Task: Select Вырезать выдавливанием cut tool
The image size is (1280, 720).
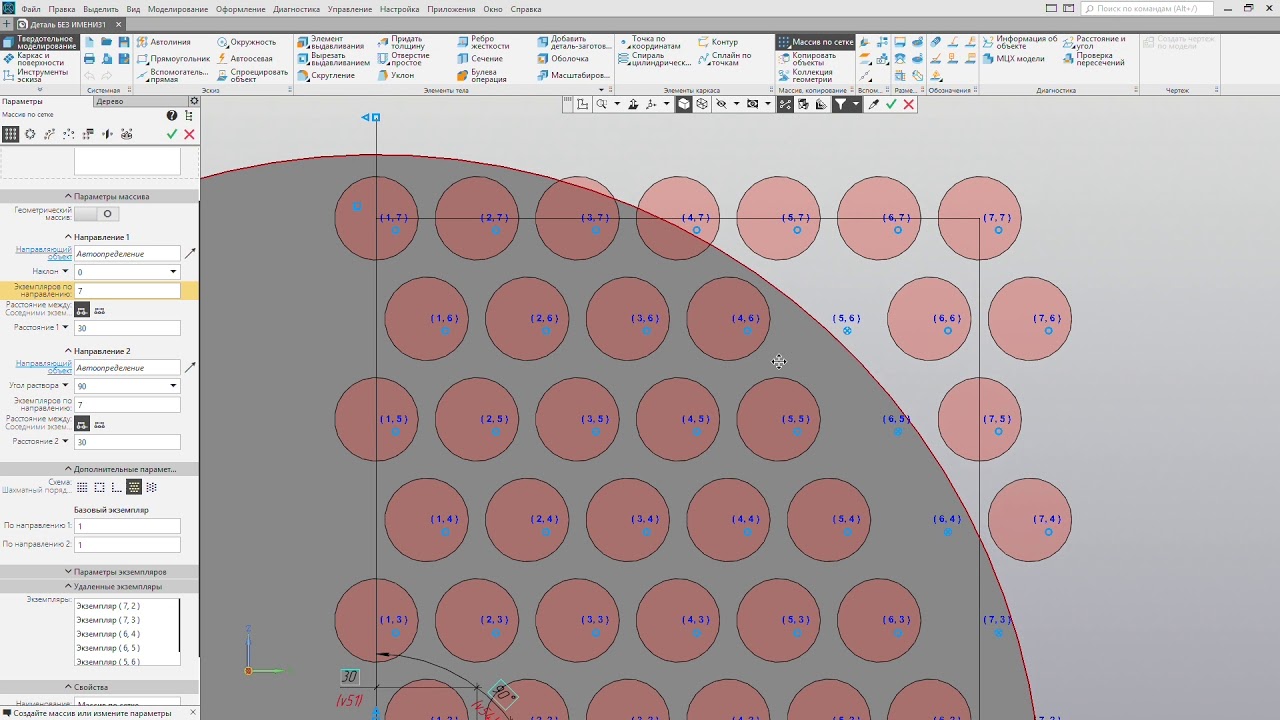Action: click(334, 59)
